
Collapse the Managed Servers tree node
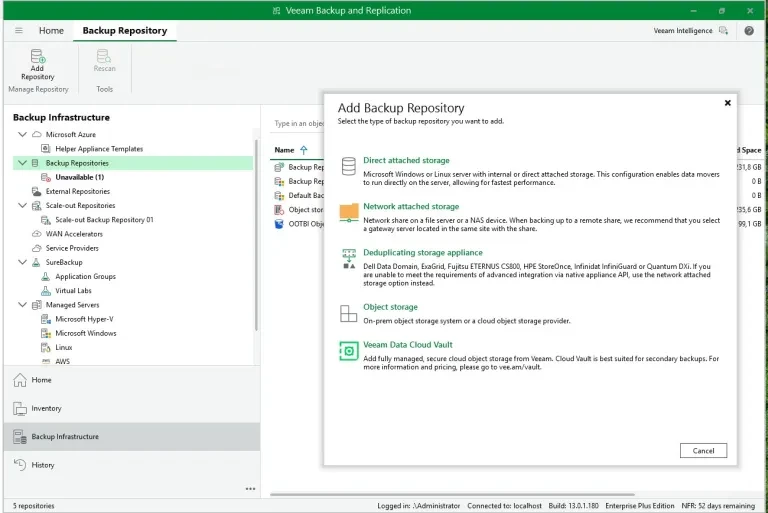[x=22, y=305]
